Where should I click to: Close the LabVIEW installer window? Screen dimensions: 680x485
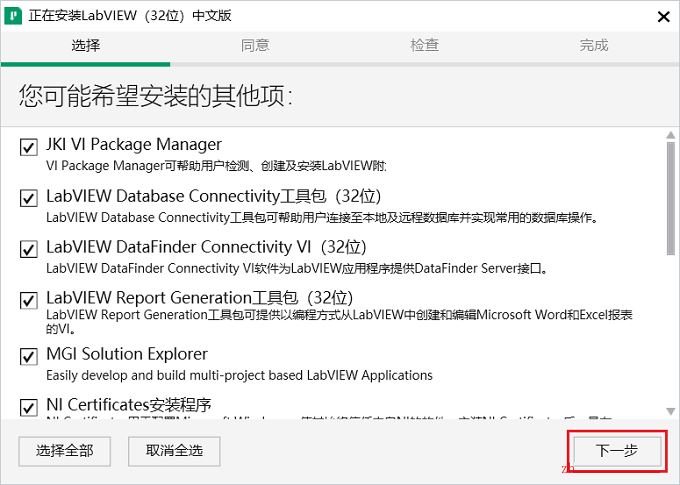tap(661, 17)
